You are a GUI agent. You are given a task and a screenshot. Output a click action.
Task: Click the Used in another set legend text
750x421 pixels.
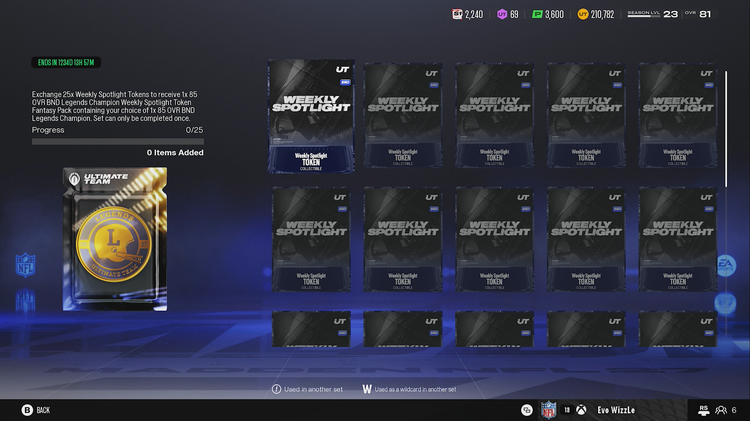coord(313,389)
